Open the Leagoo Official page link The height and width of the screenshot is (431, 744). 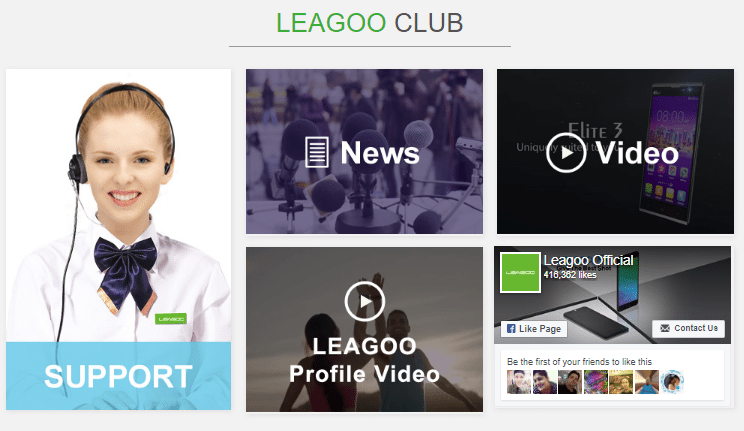click(x=588, y=260)
